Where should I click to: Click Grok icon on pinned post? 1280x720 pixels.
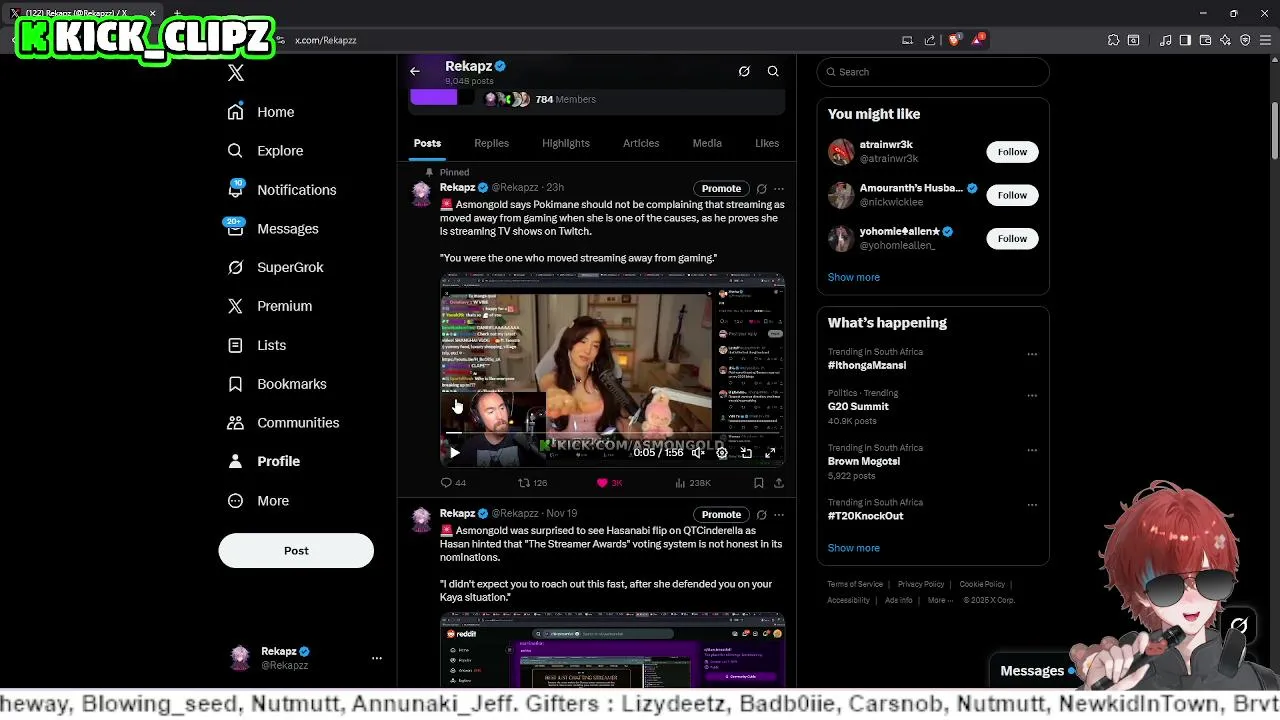pyautogui.click(x=761, y=188)
